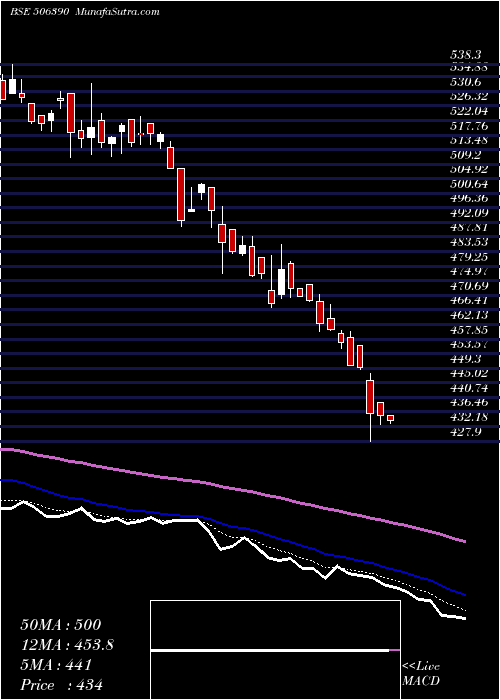Click the 50MA : 500 indicator text

(x=61, y=625)
